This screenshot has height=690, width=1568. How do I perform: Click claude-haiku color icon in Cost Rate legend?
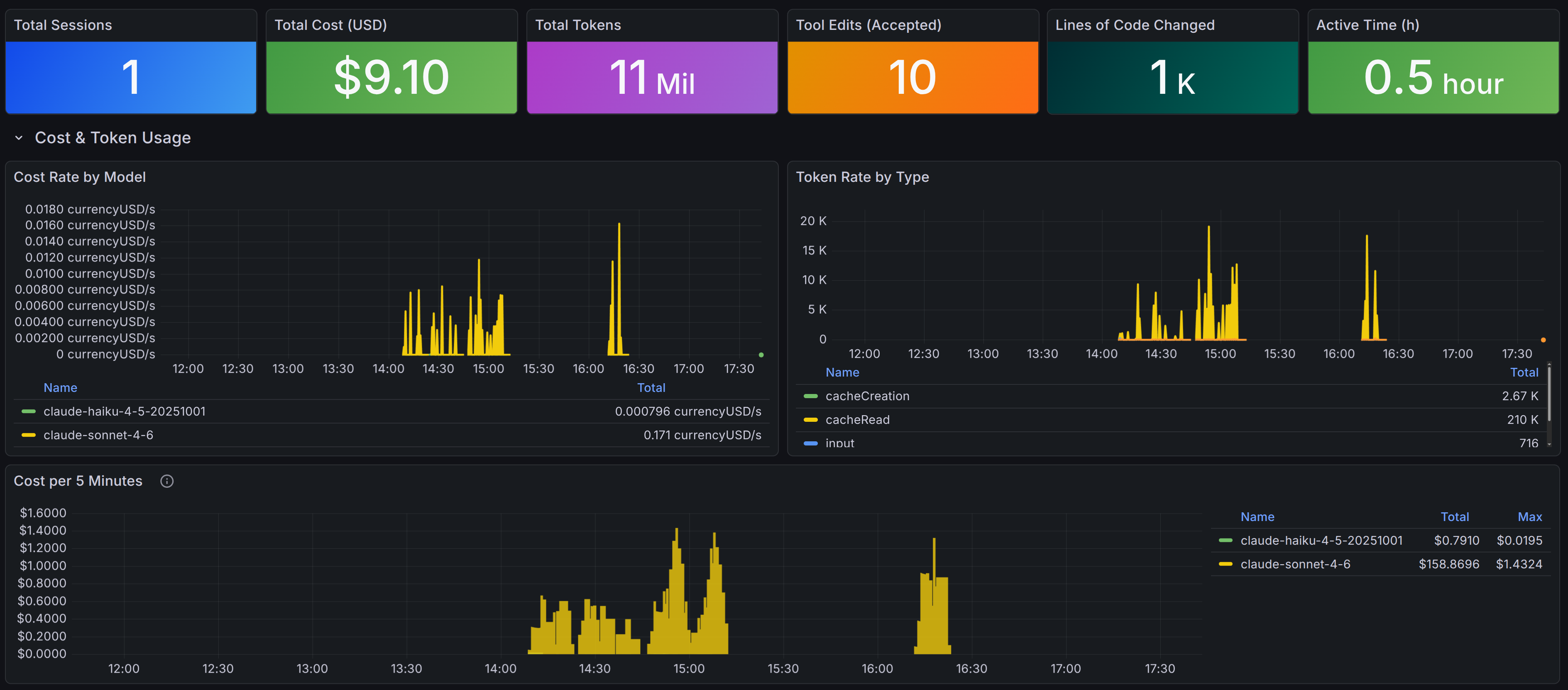(x=29, y=411)
